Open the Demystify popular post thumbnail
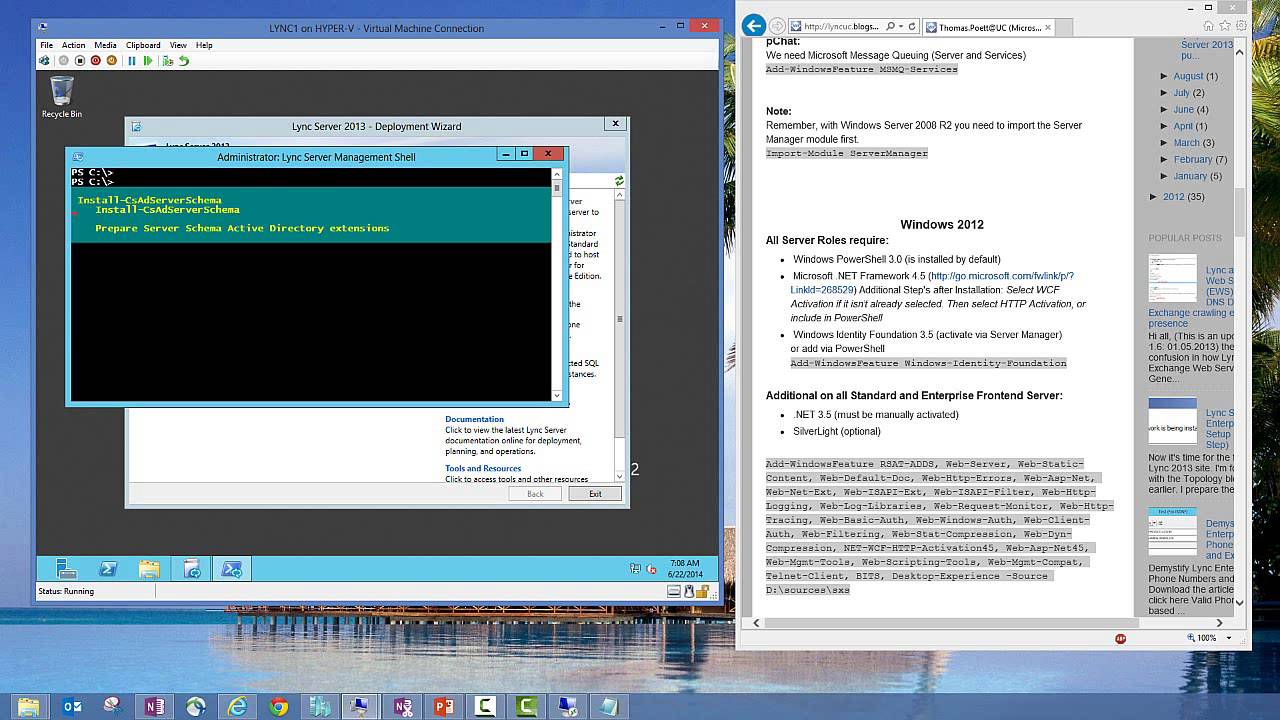The image size is (1280, 720). (1172, 532)
